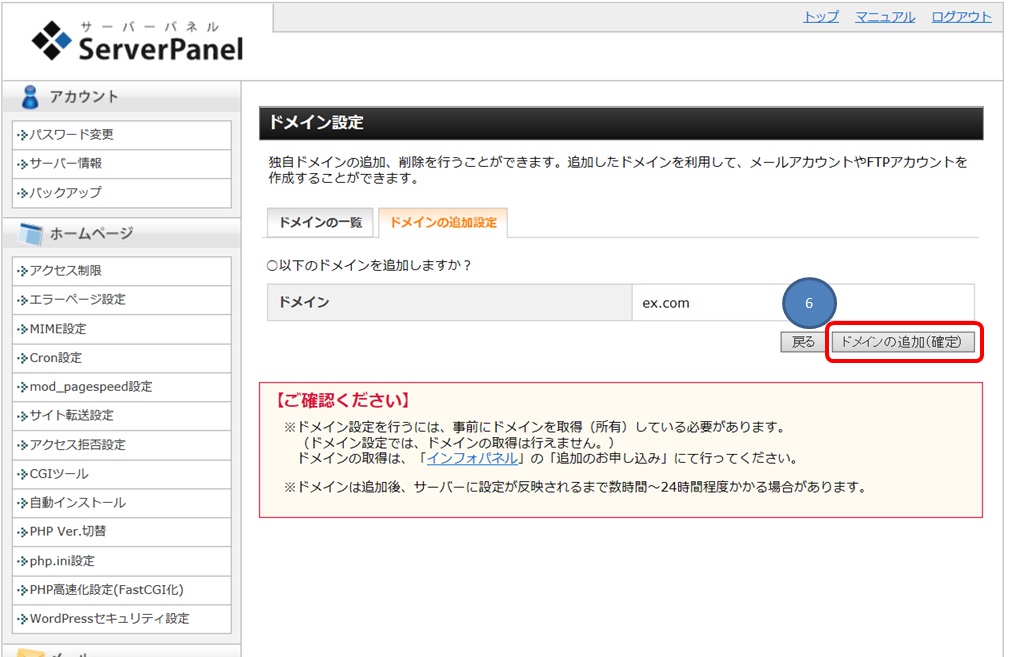Go to バックアップ in sidebar
1013x657 pixels.
(65, 193)
